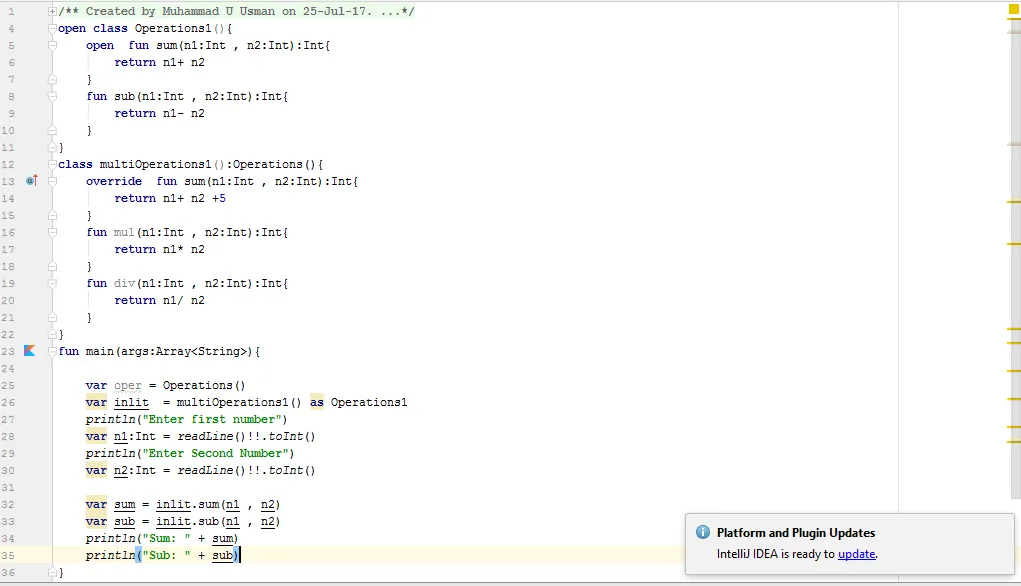Click the as keyword on line 26
Viewport: 1021px width, 586px height.
[316, 402]
